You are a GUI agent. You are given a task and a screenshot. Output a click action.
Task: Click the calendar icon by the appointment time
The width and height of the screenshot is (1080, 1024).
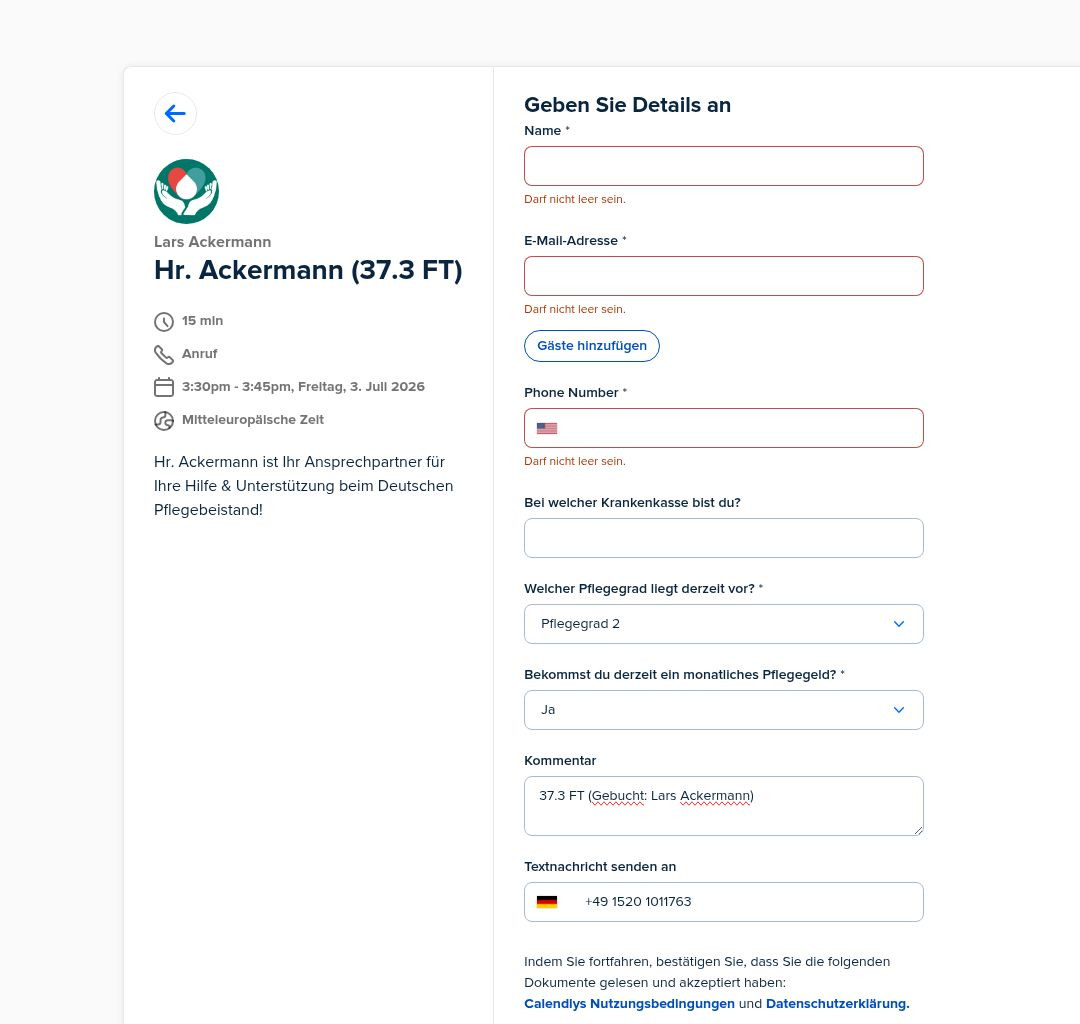pos(164,387)
